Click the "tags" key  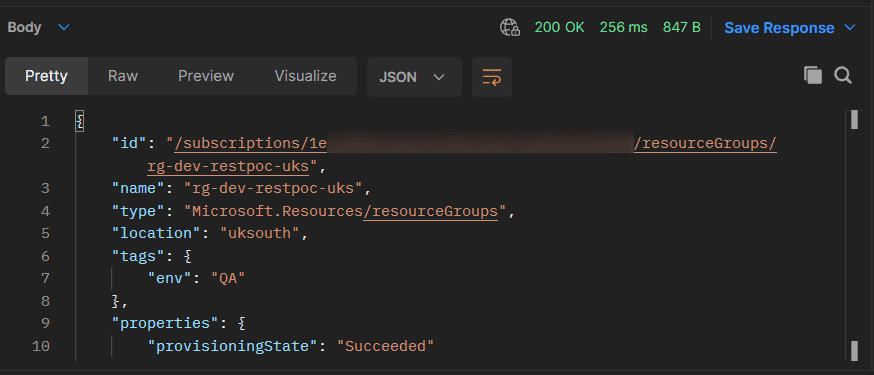[x=139, y=256]
